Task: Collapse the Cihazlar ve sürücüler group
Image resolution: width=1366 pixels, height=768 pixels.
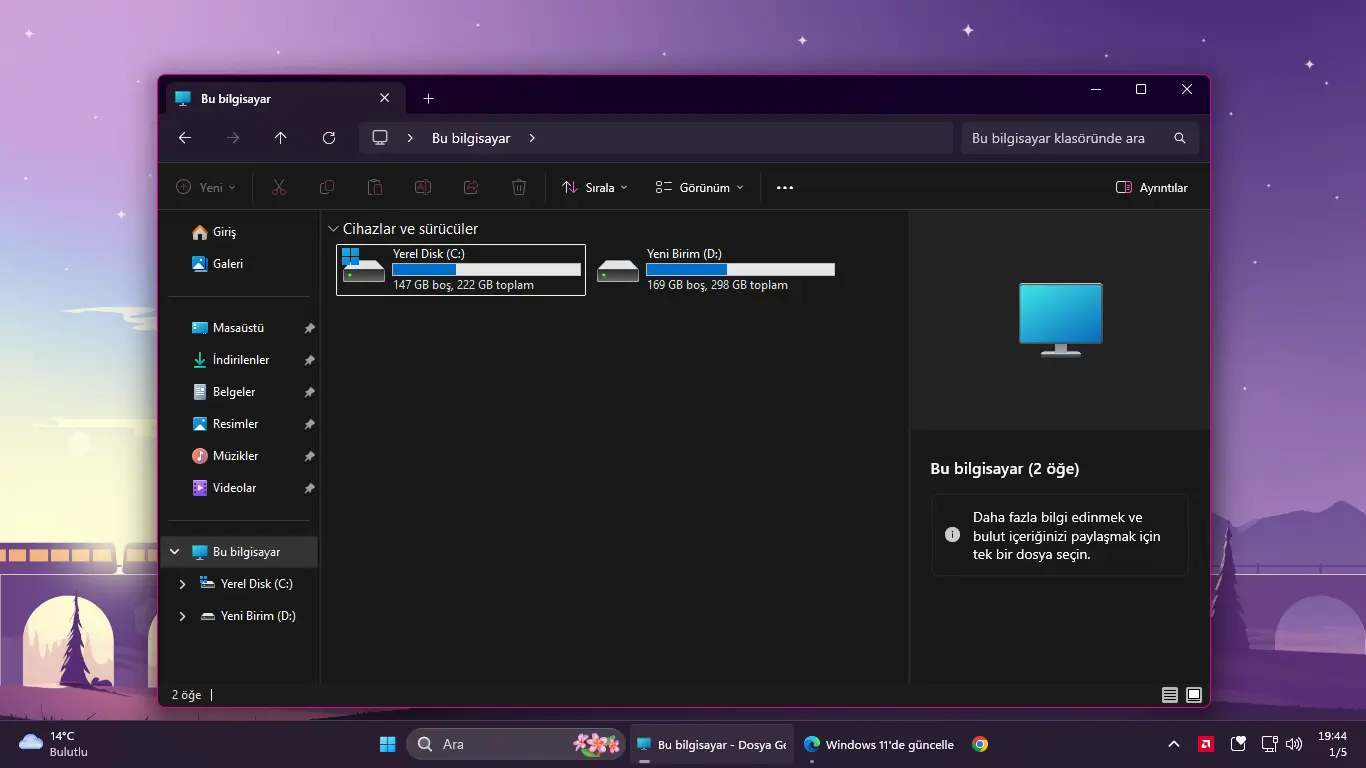Action: [333, 229]
